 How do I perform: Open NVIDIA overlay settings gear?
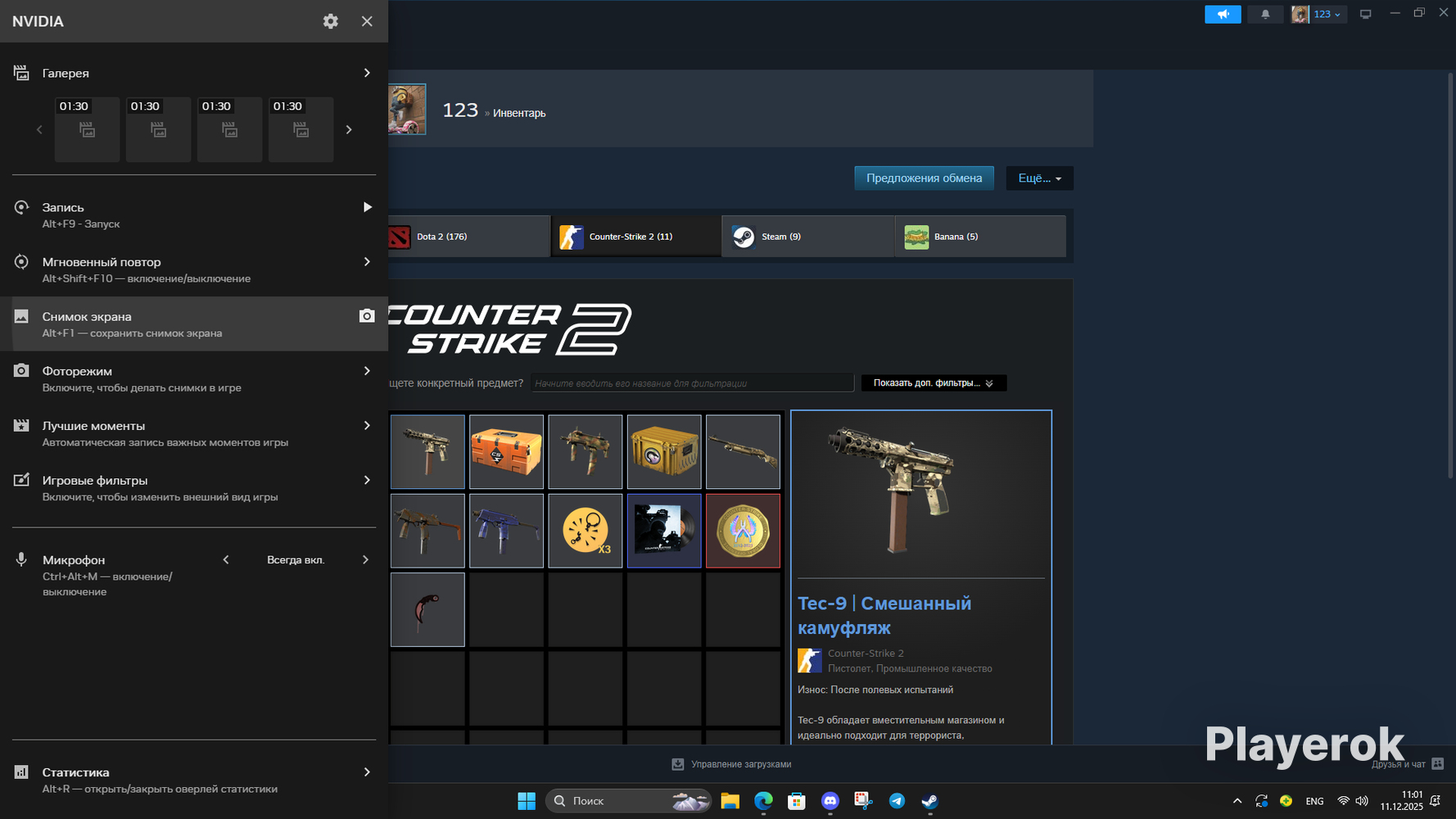[x=330, y=21]
